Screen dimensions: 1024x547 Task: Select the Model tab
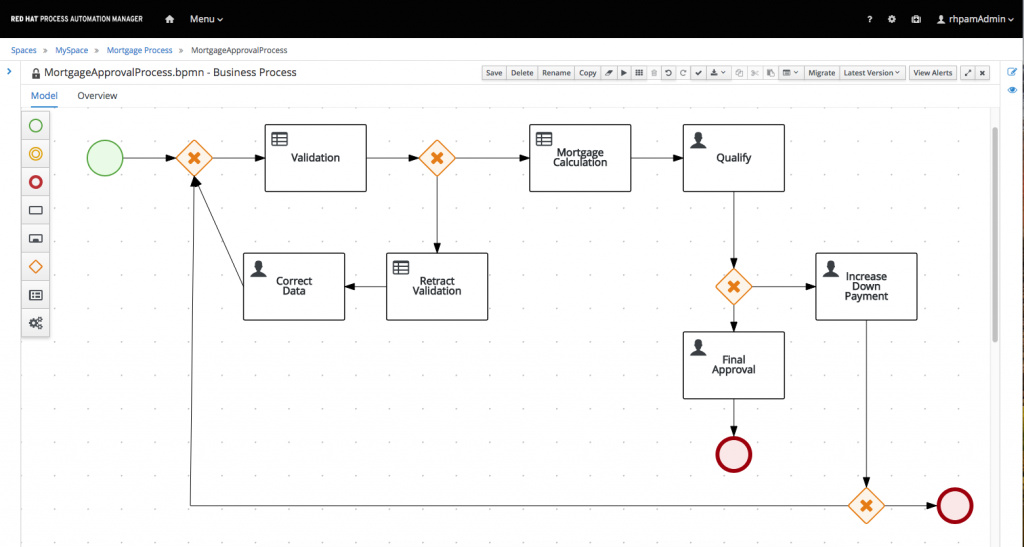tap(44, 96)
